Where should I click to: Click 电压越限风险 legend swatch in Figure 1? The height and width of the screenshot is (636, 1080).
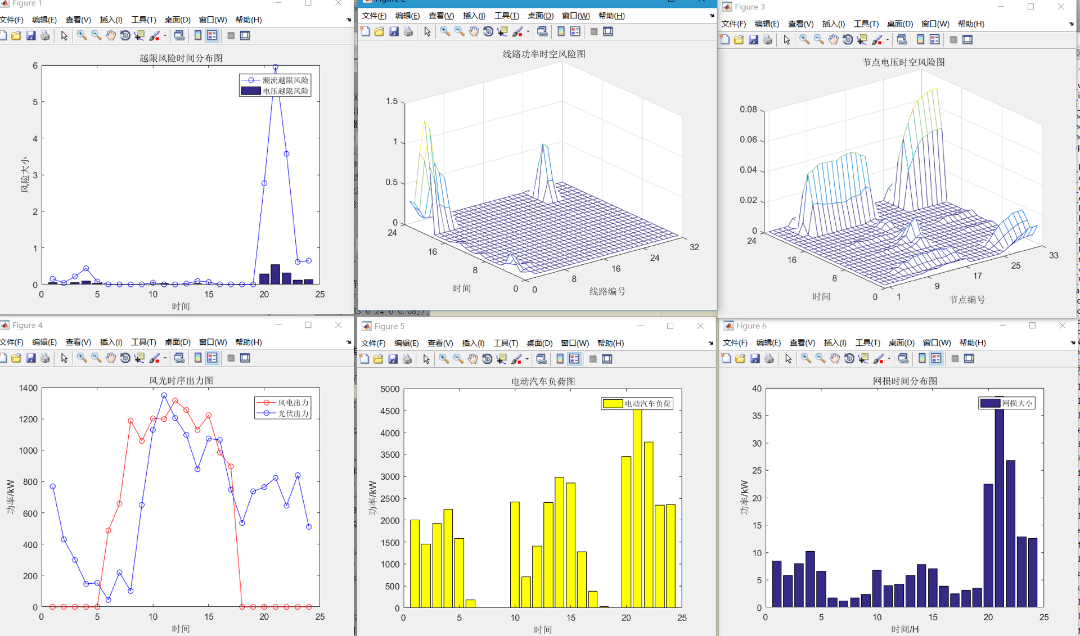[251, 90]
